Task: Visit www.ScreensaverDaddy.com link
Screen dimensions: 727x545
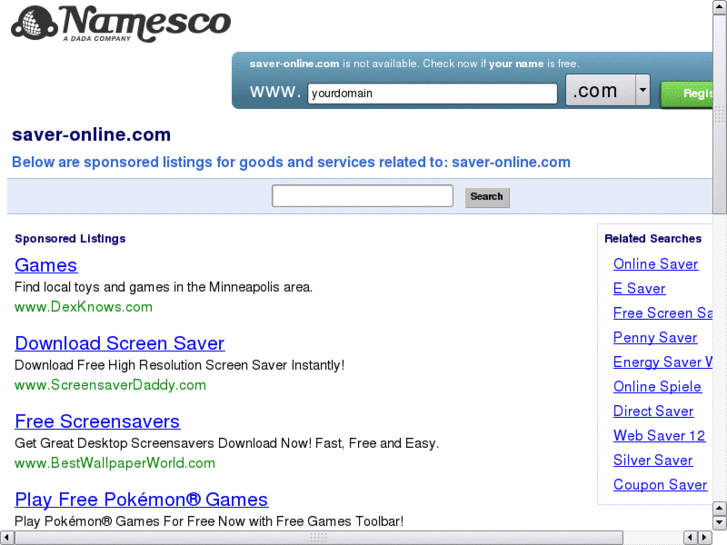Action: 110,385
